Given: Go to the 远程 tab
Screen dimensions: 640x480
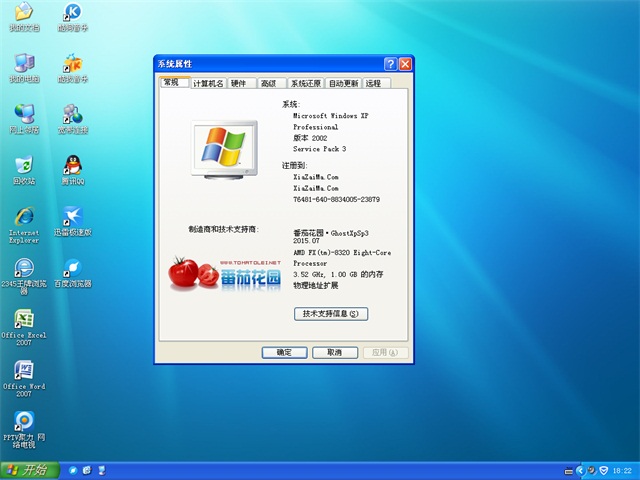Looking at the screenshot, I should (x=374, y=84).
